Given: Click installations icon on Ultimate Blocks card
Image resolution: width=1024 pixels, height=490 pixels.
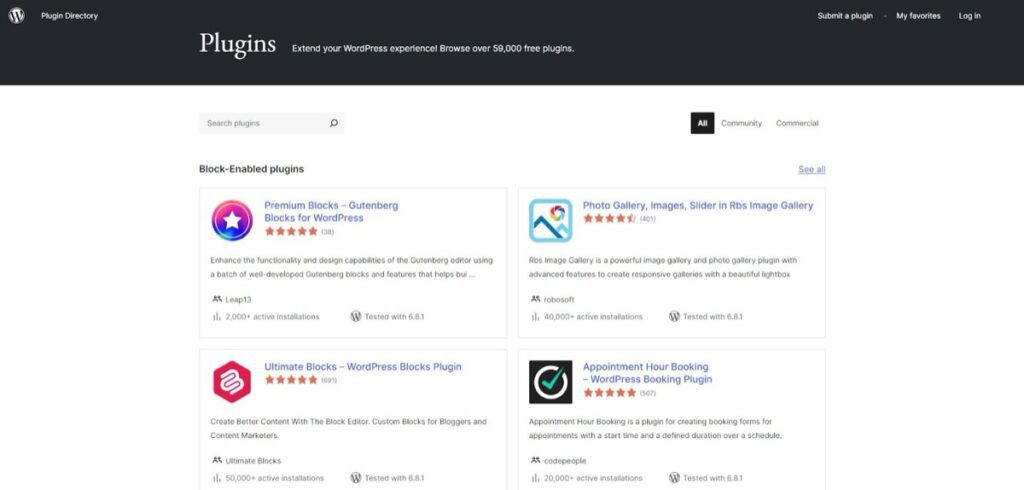Looking at the screenshot, I should 217,478.
